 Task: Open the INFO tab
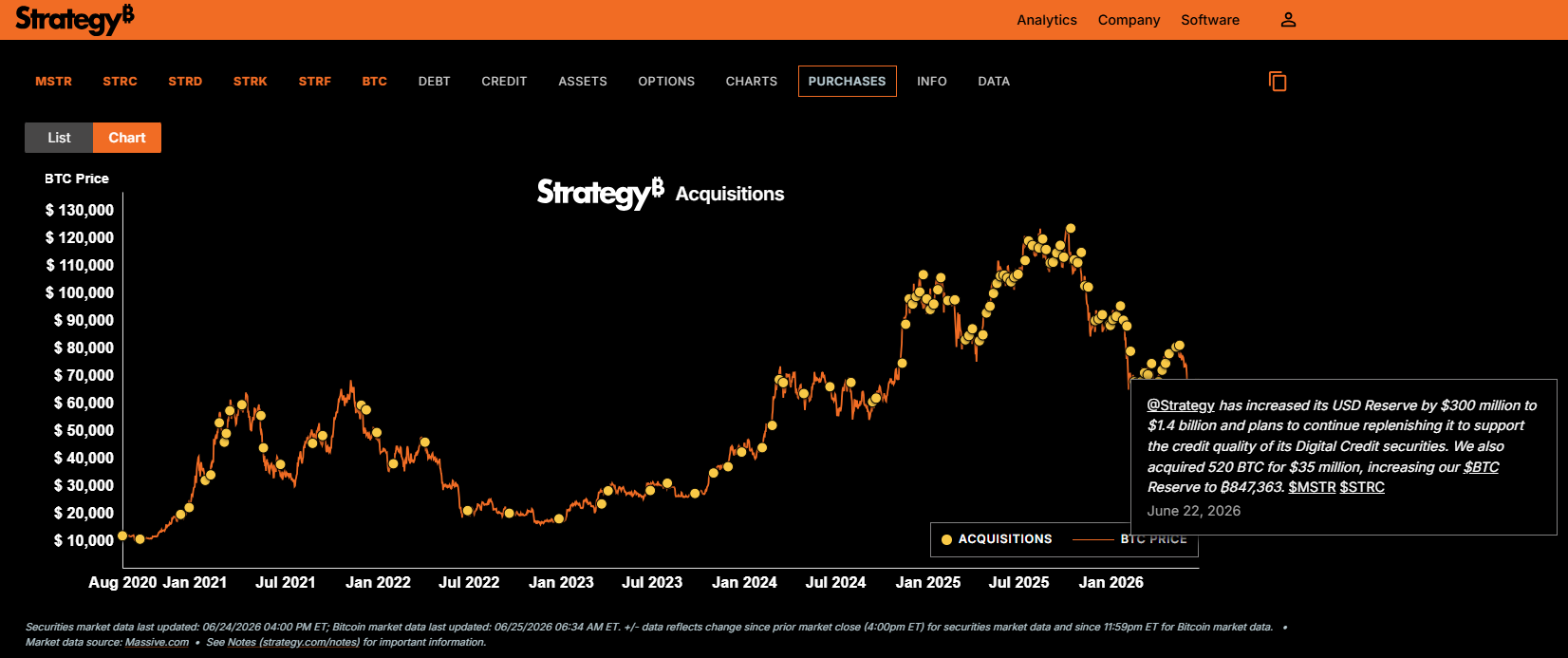pyautogui.click(x=932, y=82)
